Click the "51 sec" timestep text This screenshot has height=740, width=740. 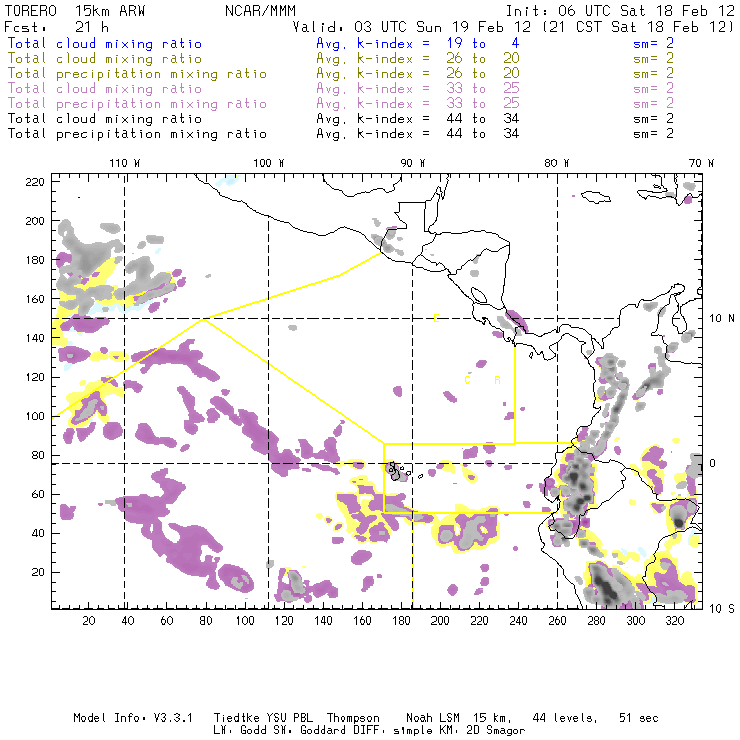pyautogui.click(x=639, y=718)
